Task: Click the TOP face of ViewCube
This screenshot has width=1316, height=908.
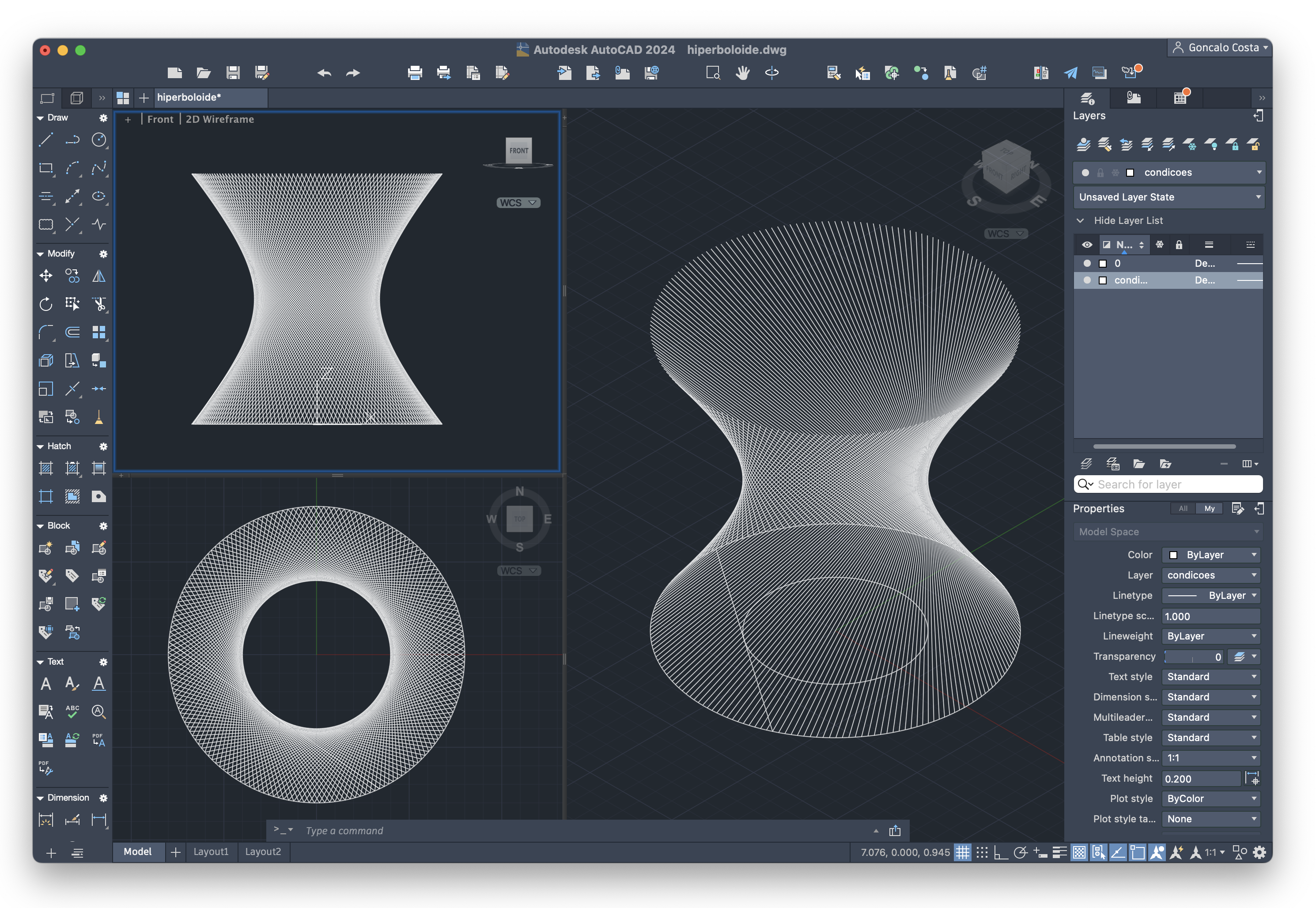Action: point(519,519)
